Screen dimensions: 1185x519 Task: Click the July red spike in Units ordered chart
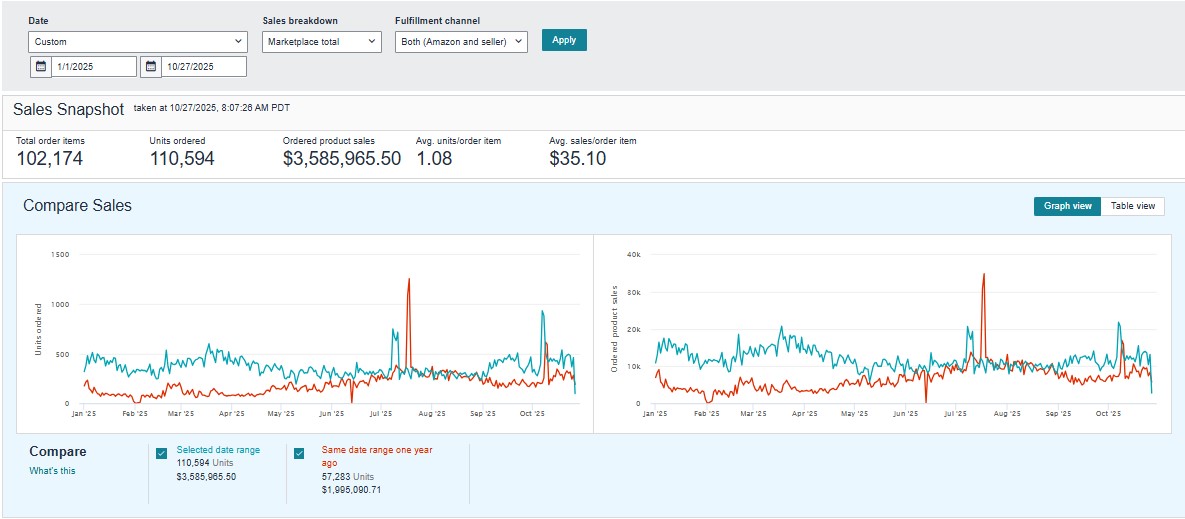pyautogui.click(x=409, y=280)
